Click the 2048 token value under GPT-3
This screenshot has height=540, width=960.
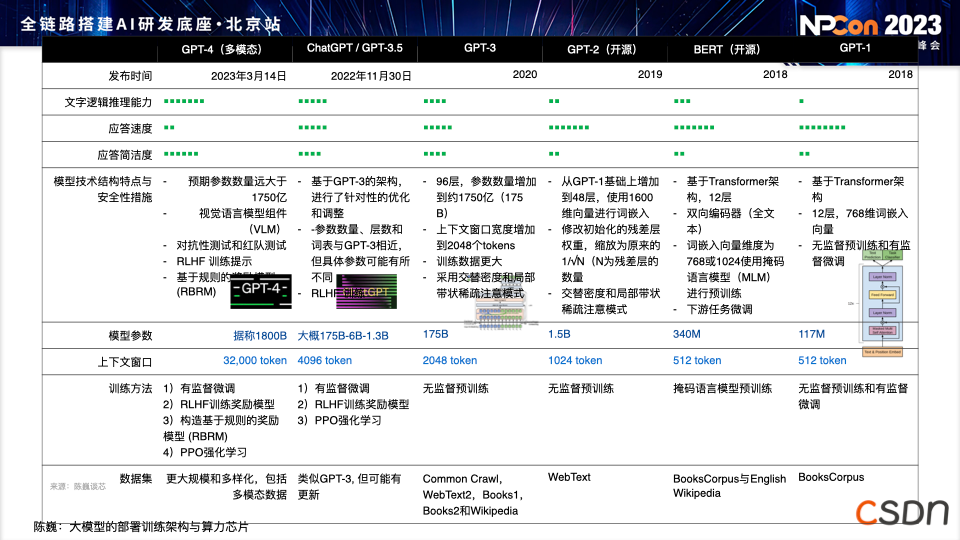(450, 360)
